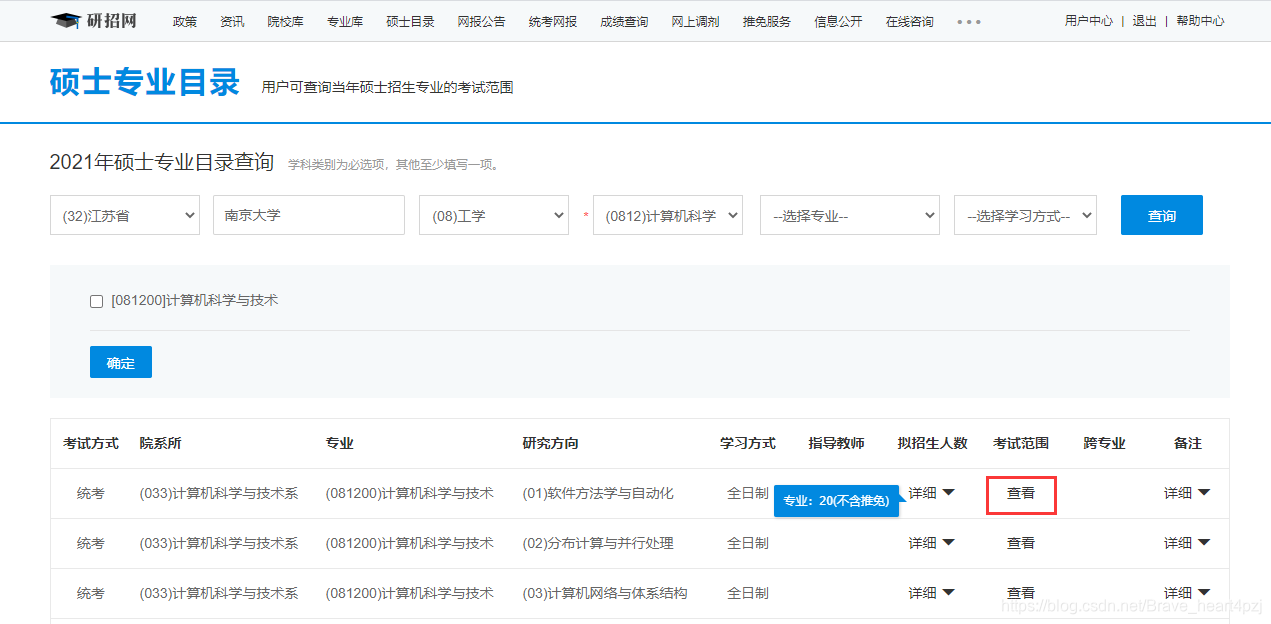Open 用户中心 link
This screenshot has height=624, width=1271.
1089,21
